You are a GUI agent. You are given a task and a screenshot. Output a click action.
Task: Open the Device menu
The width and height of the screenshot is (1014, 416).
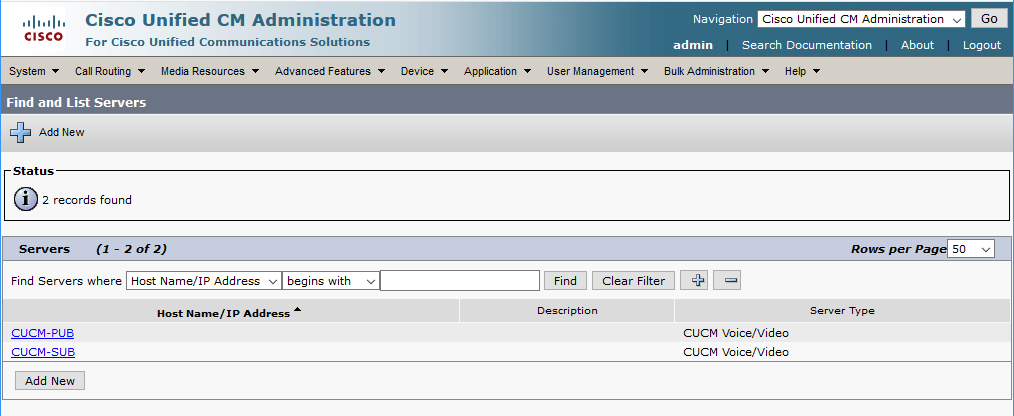coord(424,71)
